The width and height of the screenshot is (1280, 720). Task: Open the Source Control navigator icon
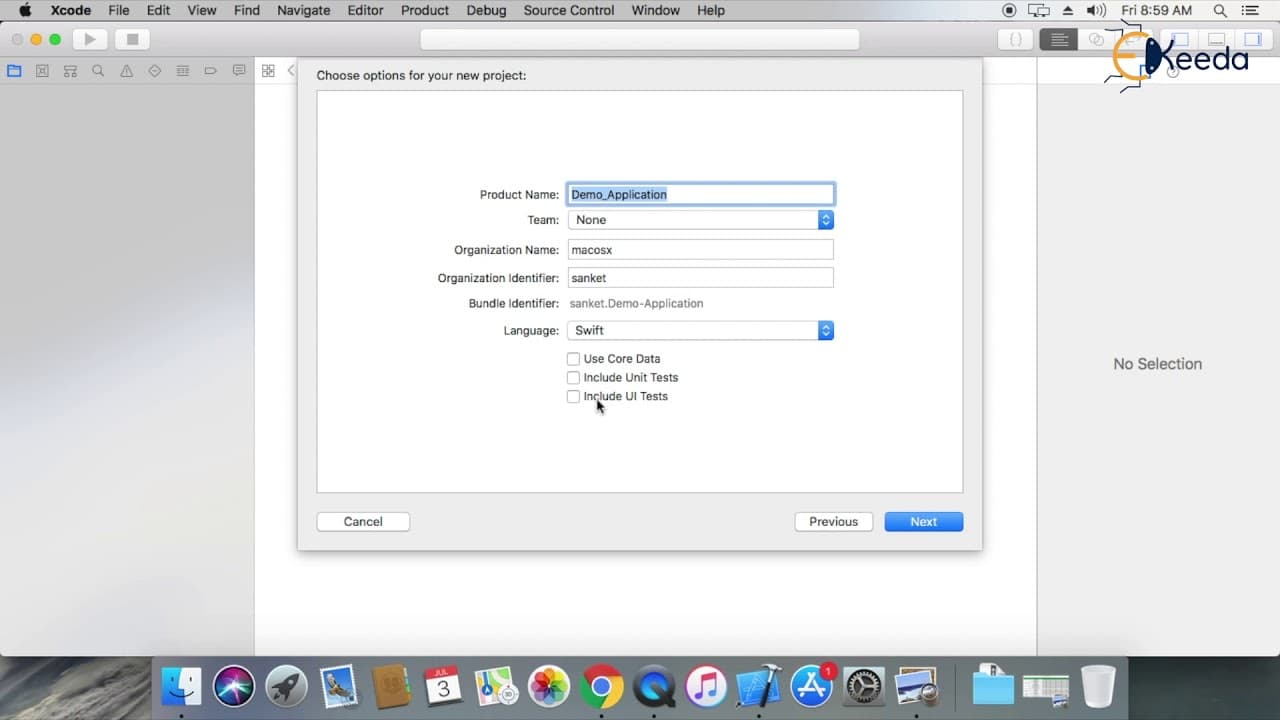(x=42, y=71)
